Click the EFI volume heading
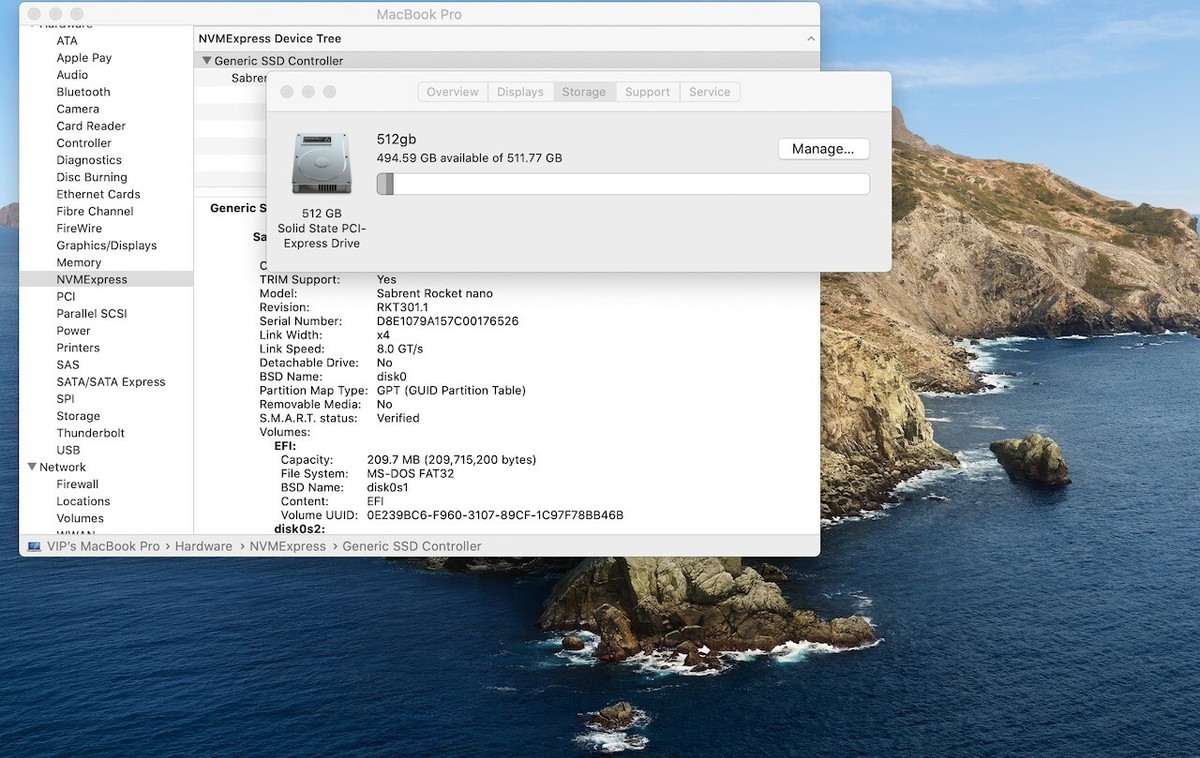 tap(285, 446)
